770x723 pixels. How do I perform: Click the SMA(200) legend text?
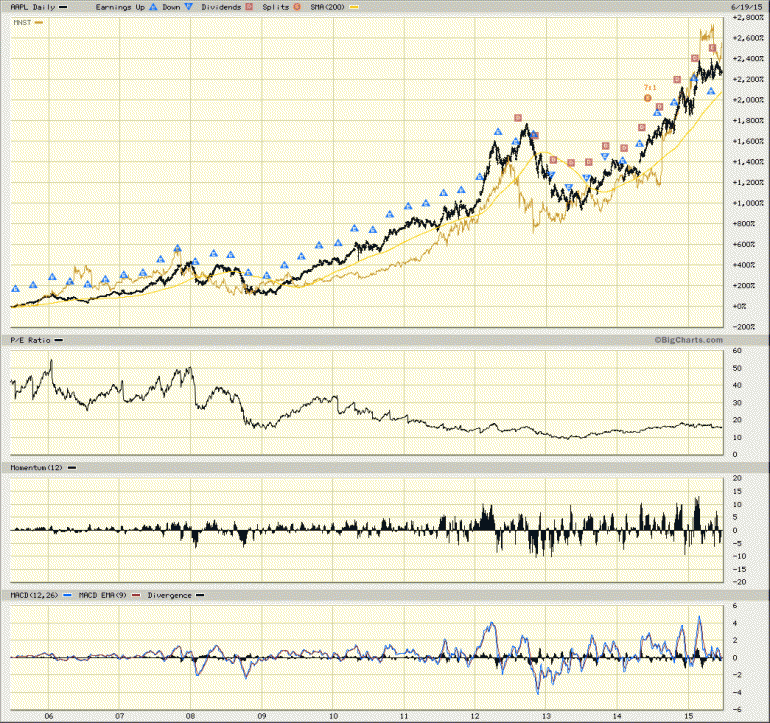click(328, 7)
